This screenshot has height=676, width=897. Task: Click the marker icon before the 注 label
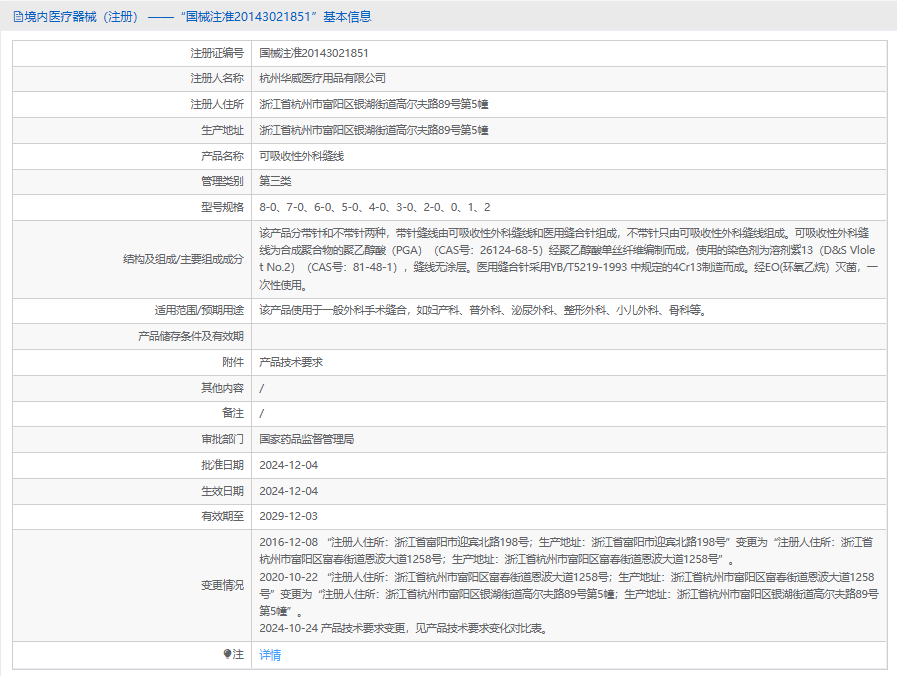tap(227, 654)
